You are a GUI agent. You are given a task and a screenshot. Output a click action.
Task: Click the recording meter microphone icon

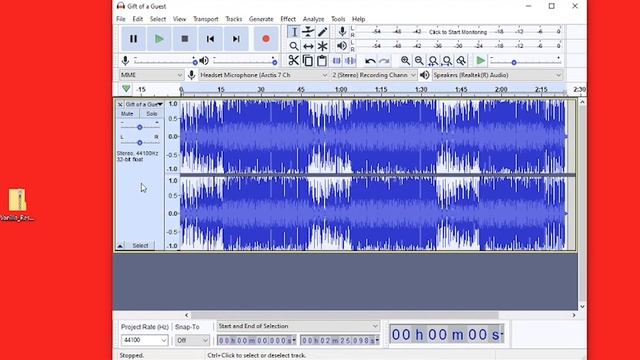[x=342, y=31]
